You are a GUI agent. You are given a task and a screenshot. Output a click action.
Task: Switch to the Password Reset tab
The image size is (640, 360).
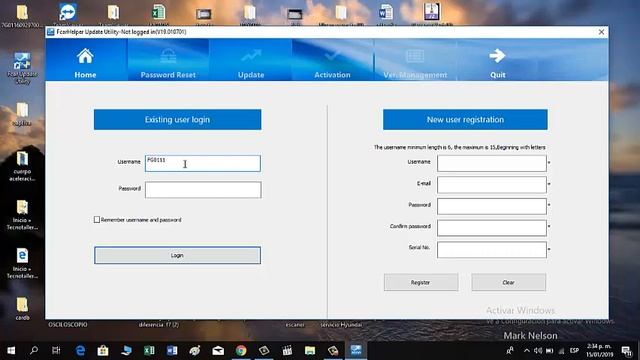(168, 60)
